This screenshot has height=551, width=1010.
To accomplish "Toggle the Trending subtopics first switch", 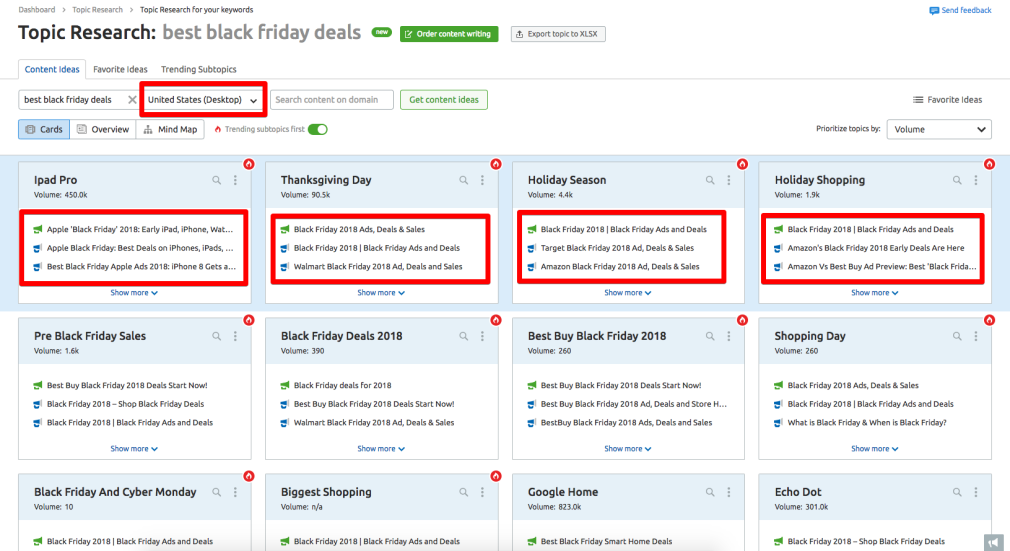I will coord(318,129).
